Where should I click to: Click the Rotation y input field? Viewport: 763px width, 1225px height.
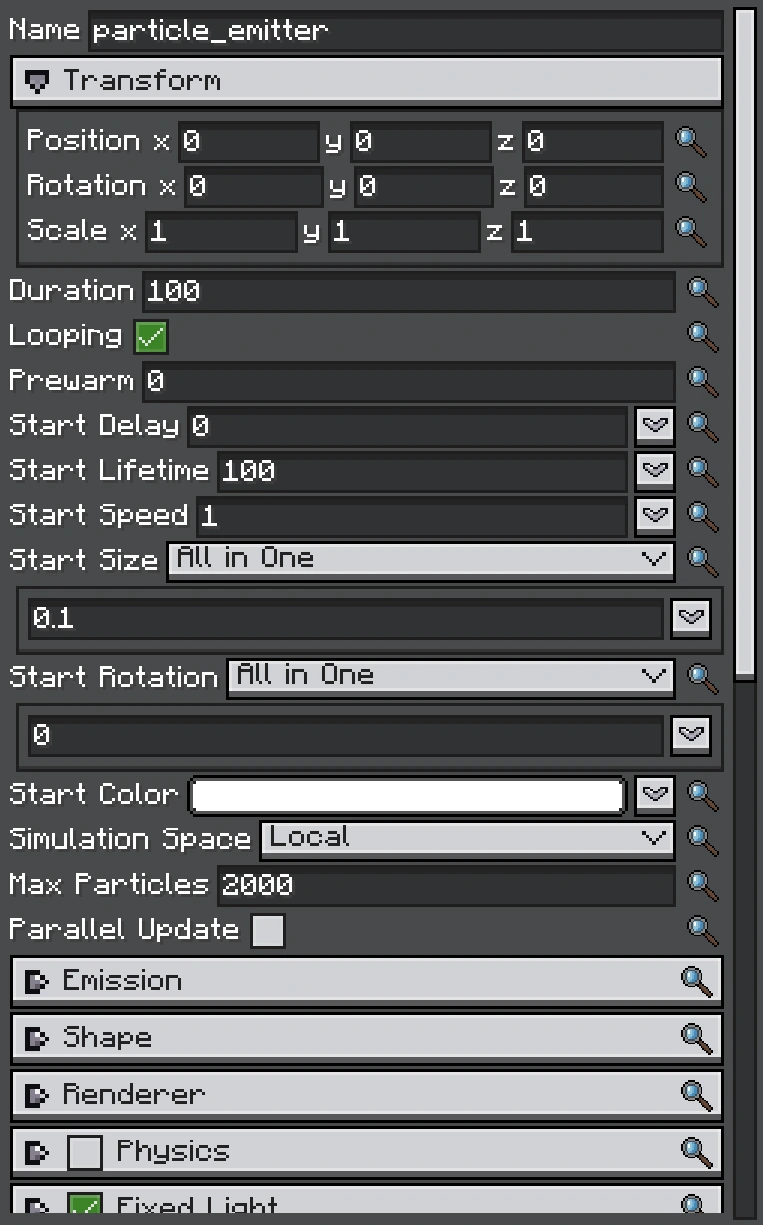click(424, 187)
